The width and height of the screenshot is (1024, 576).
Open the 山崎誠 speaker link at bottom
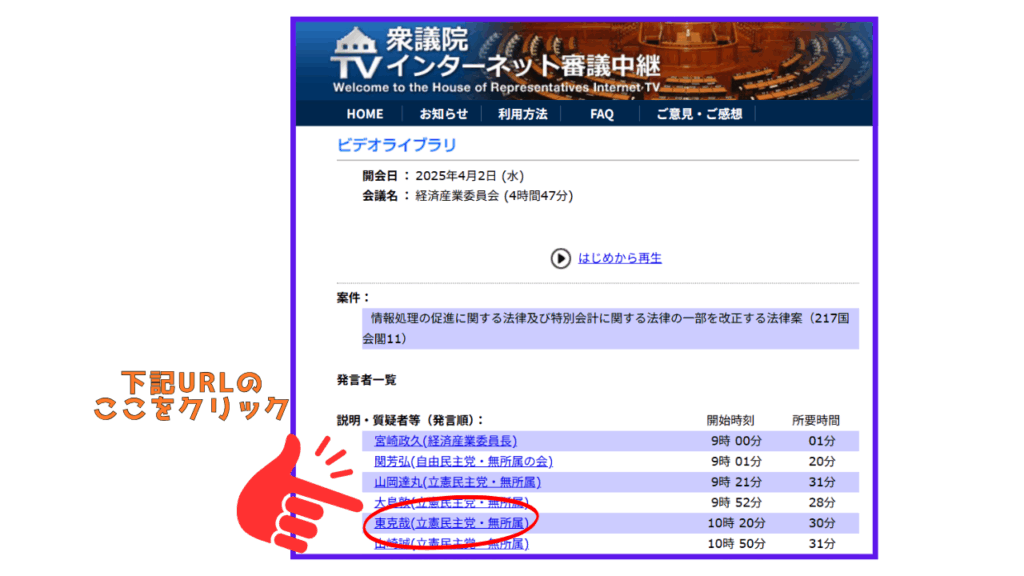coord(451,544)
